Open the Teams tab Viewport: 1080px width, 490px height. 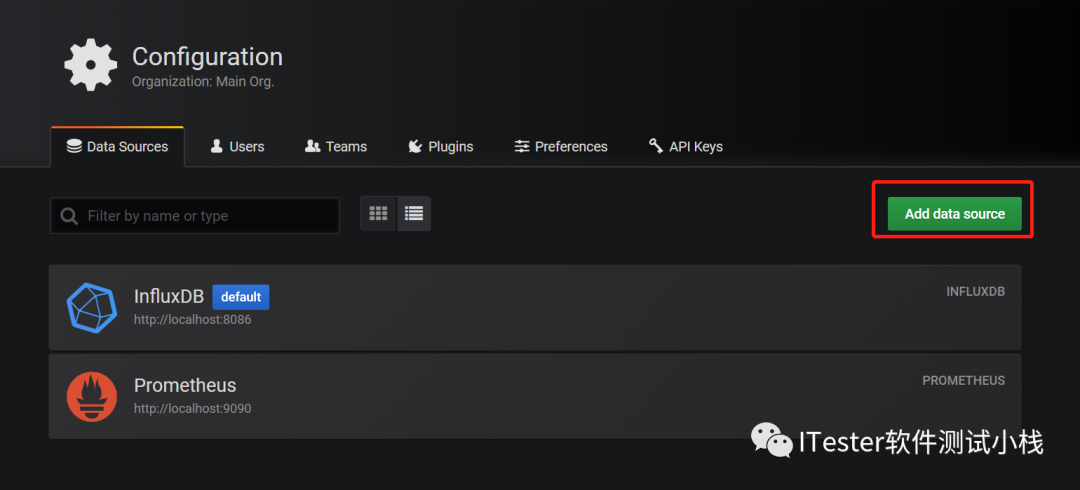coord(335,147)
